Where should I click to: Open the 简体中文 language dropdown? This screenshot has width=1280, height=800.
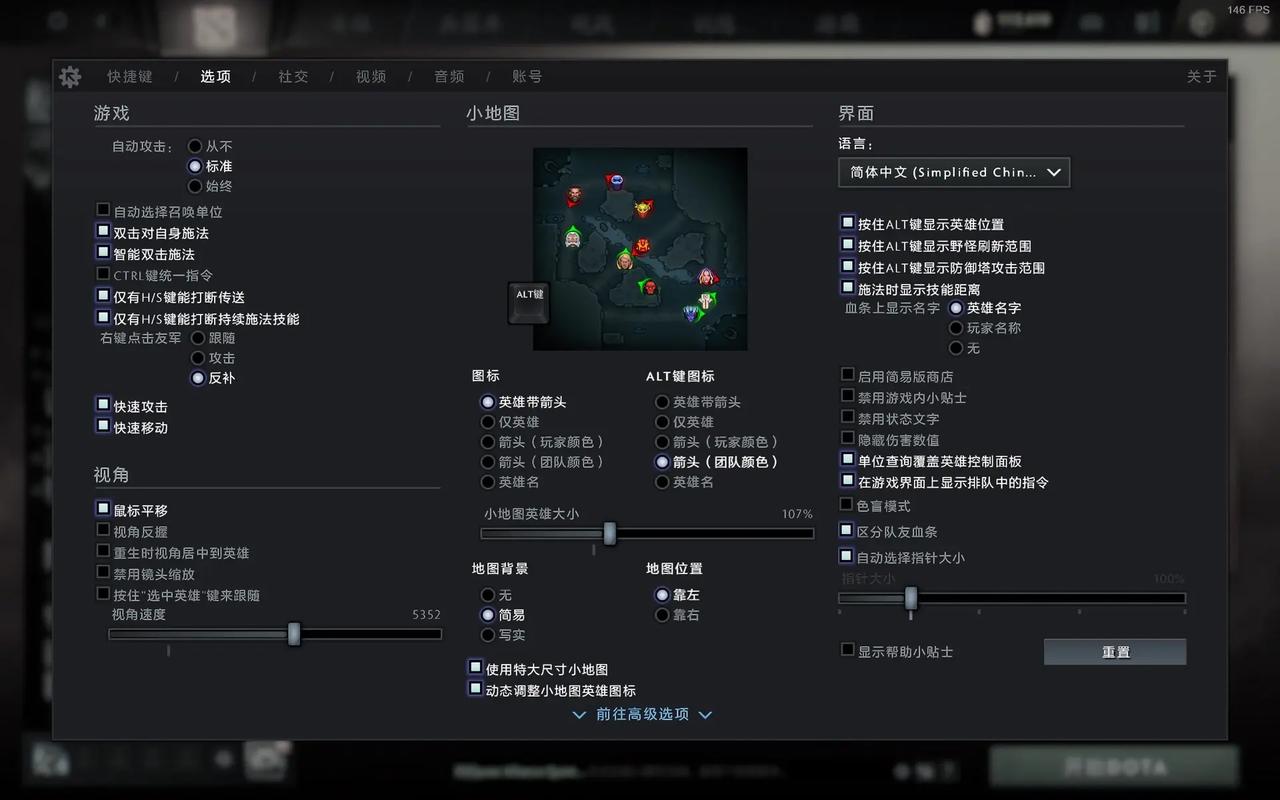(x=954, y=172)
